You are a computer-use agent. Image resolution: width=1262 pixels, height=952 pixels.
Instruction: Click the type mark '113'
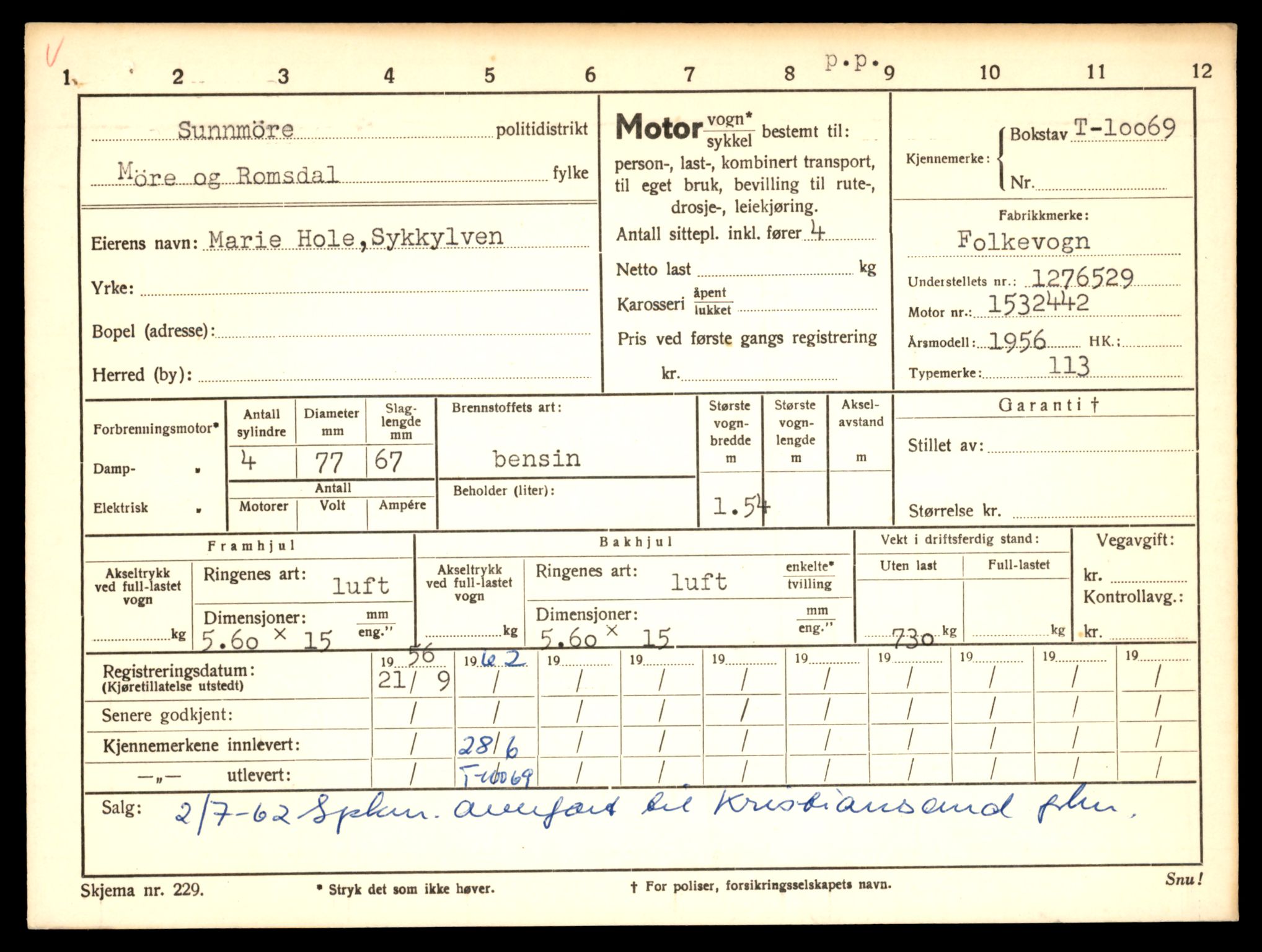tap(1069, 365)
